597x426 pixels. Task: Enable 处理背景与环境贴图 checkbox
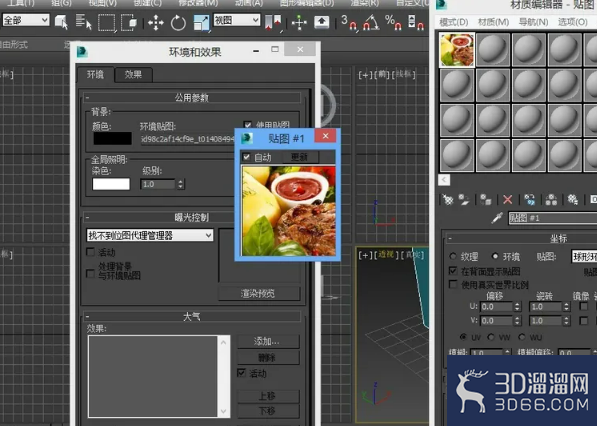[x=91, y=273]
